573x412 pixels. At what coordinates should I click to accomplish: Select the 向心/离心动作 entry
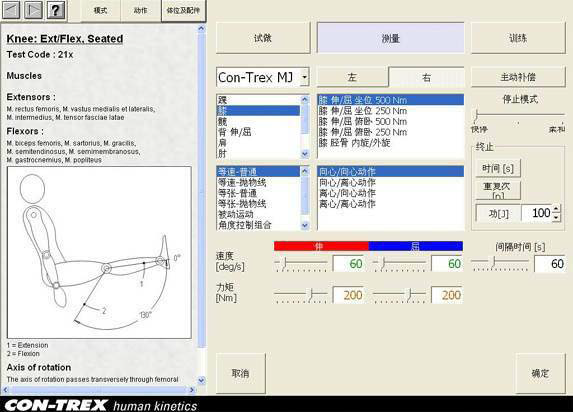coord(391,182)
